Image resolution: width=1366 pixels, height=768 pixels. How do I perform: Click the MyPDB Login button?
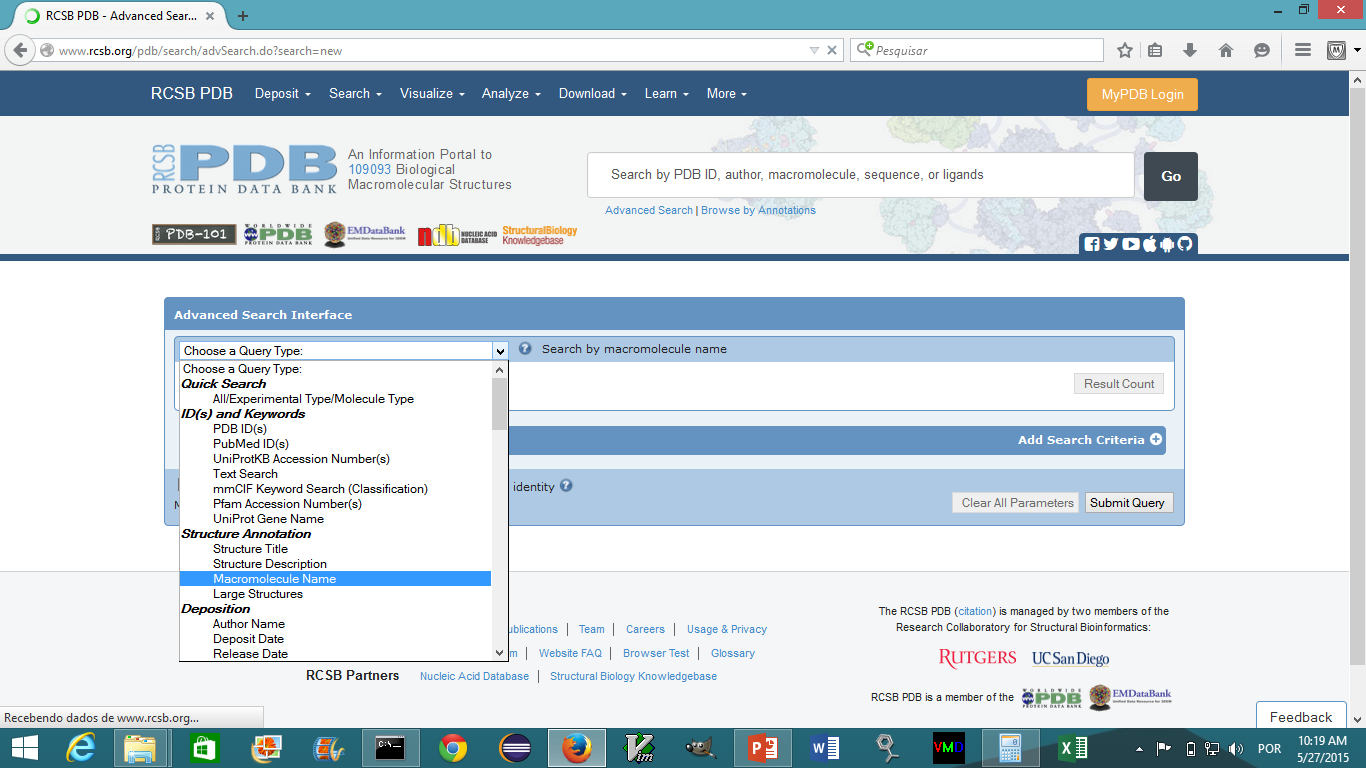[1142, 95]
